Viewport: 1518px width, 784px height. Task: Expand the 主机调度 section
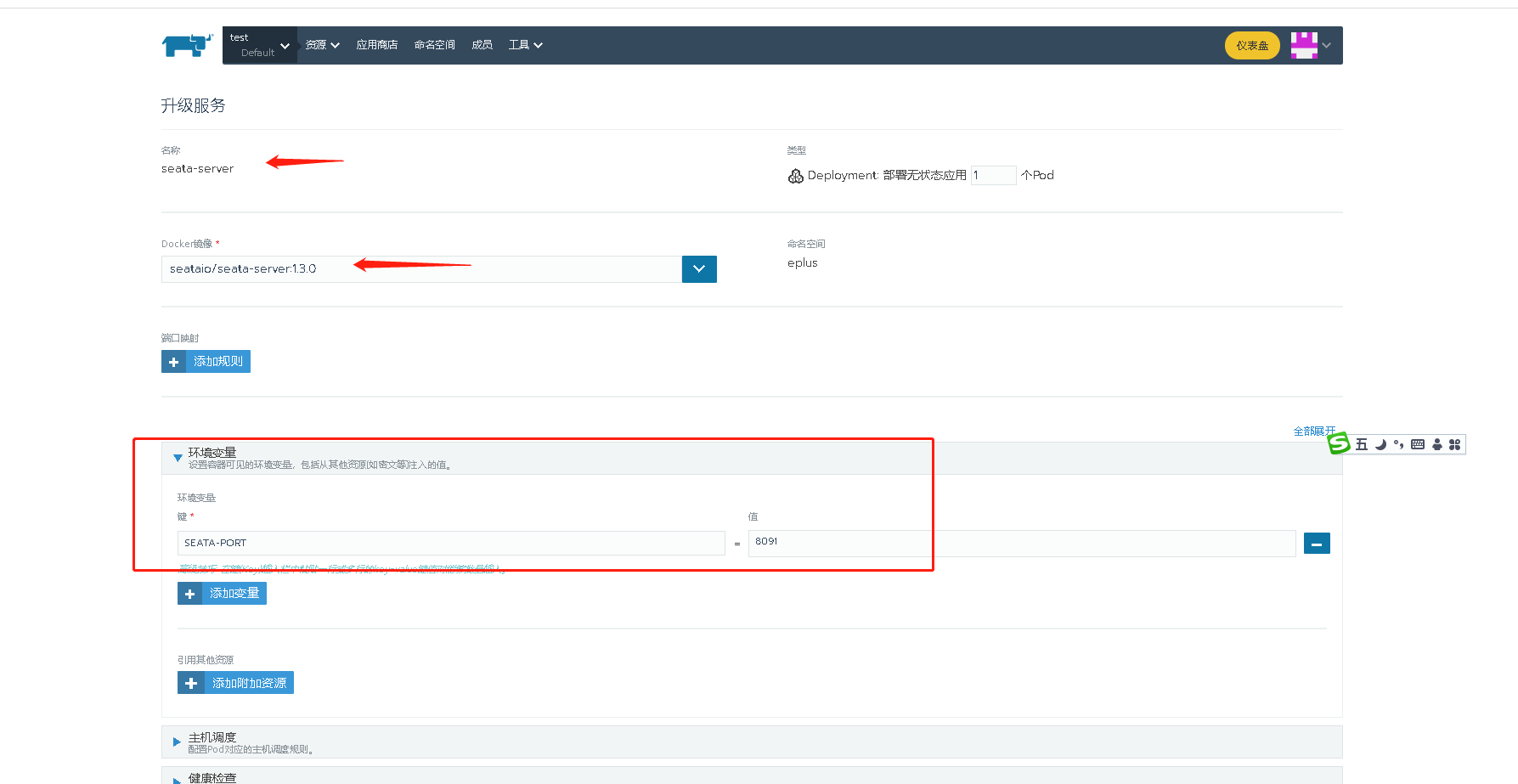point(177,742)
